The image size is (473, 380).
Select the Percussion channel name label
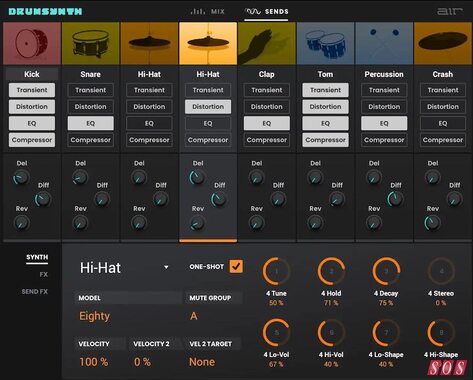click(384, 74)
